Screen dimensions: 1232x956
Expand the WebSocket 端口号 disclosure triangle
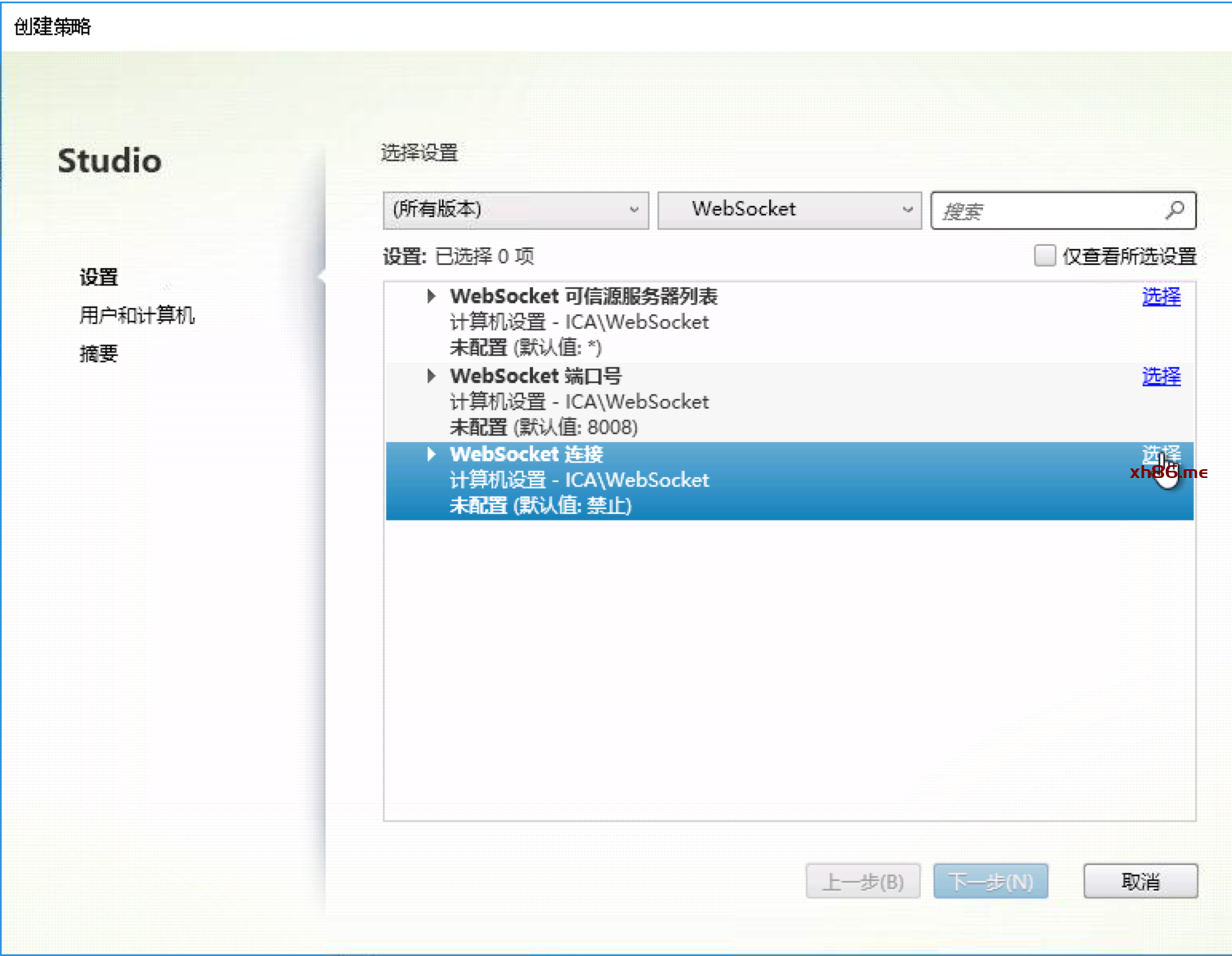tap(431, 376)
